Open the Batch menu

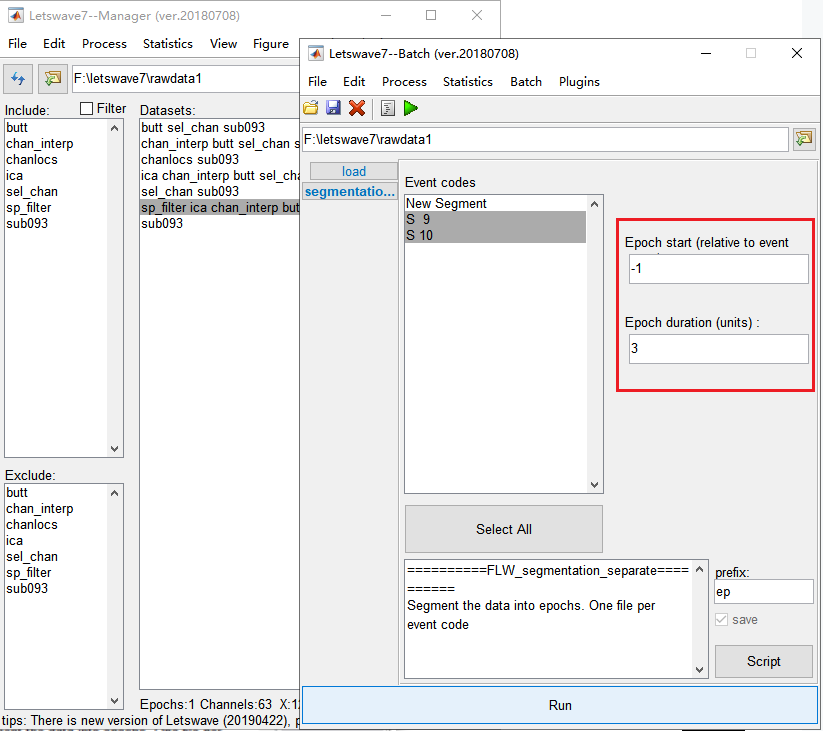tap(525, 82)
